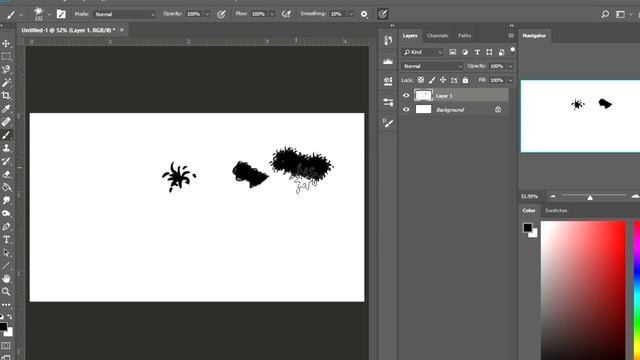
Task: Open the search magnifier icon
Action: pos(605,14)
